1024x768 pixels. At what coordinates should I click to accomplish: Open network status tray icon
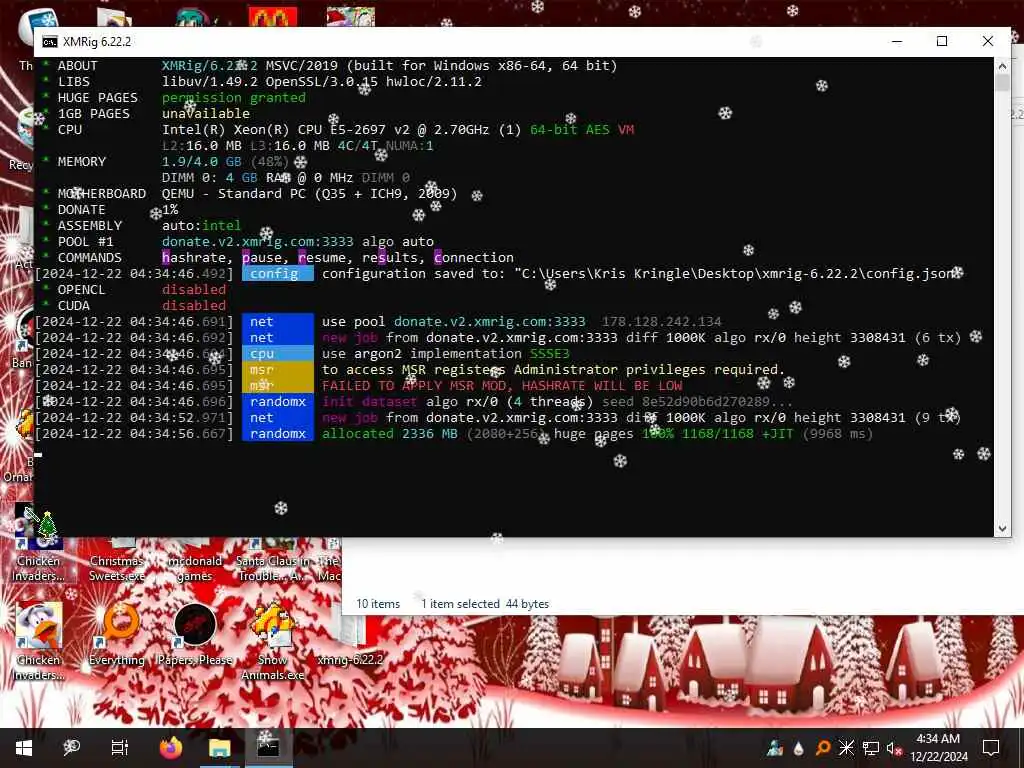click(871, 748)
